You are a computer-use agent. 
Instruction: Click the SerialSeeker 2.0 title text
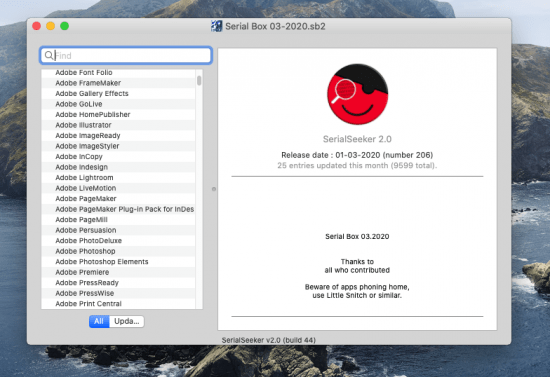click(x=357, y=139)
